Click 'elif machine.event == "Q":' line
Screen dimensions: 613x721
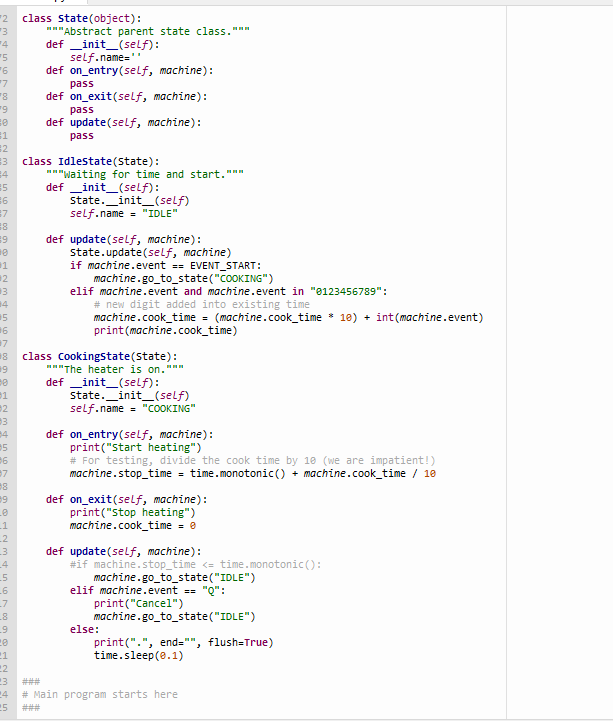148,590
